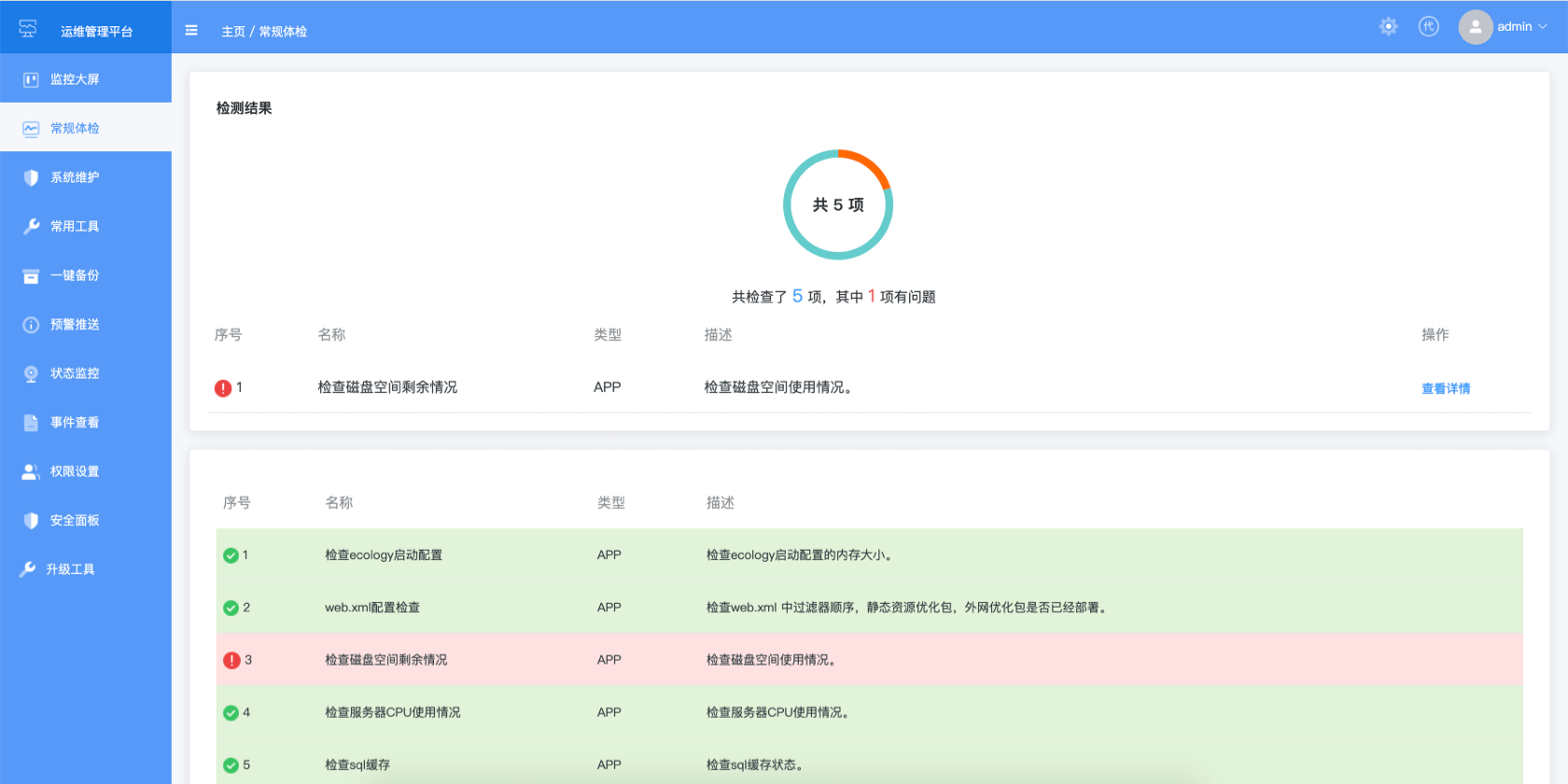Viewport: 1568px width, 784px height.
Task: Click the 检查磁盘空间剩余情况 name in the red row
Action: 386,660
